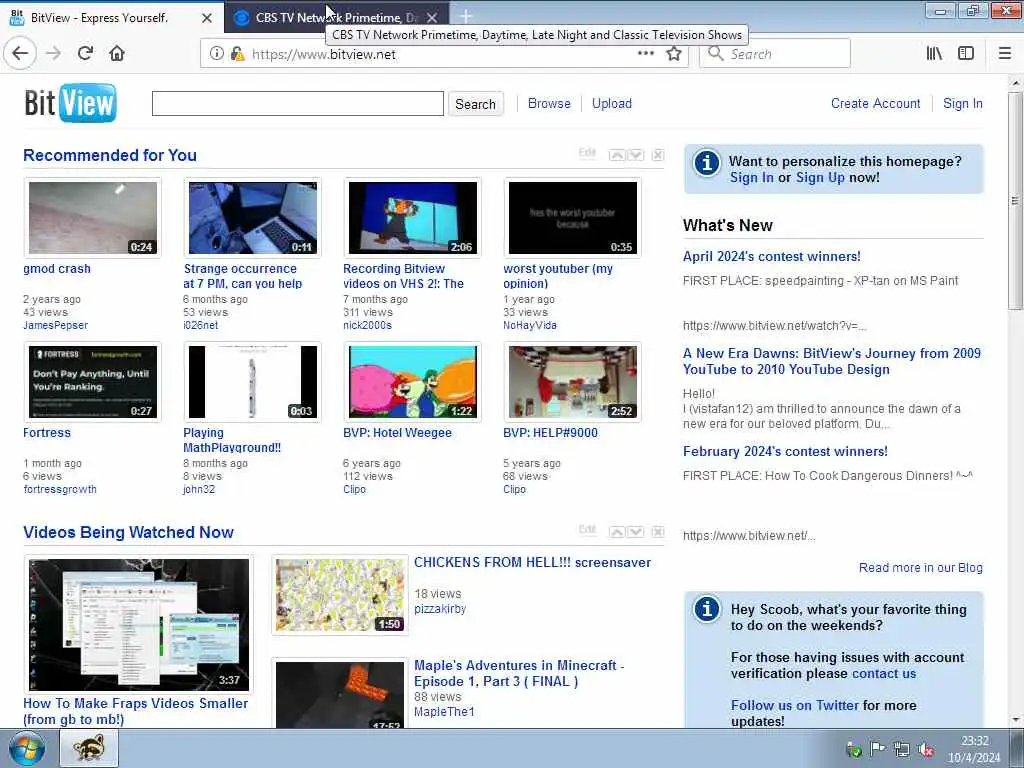Click Create Account in the header
This screenshot has width=1024, height=768.
[875, 103]
